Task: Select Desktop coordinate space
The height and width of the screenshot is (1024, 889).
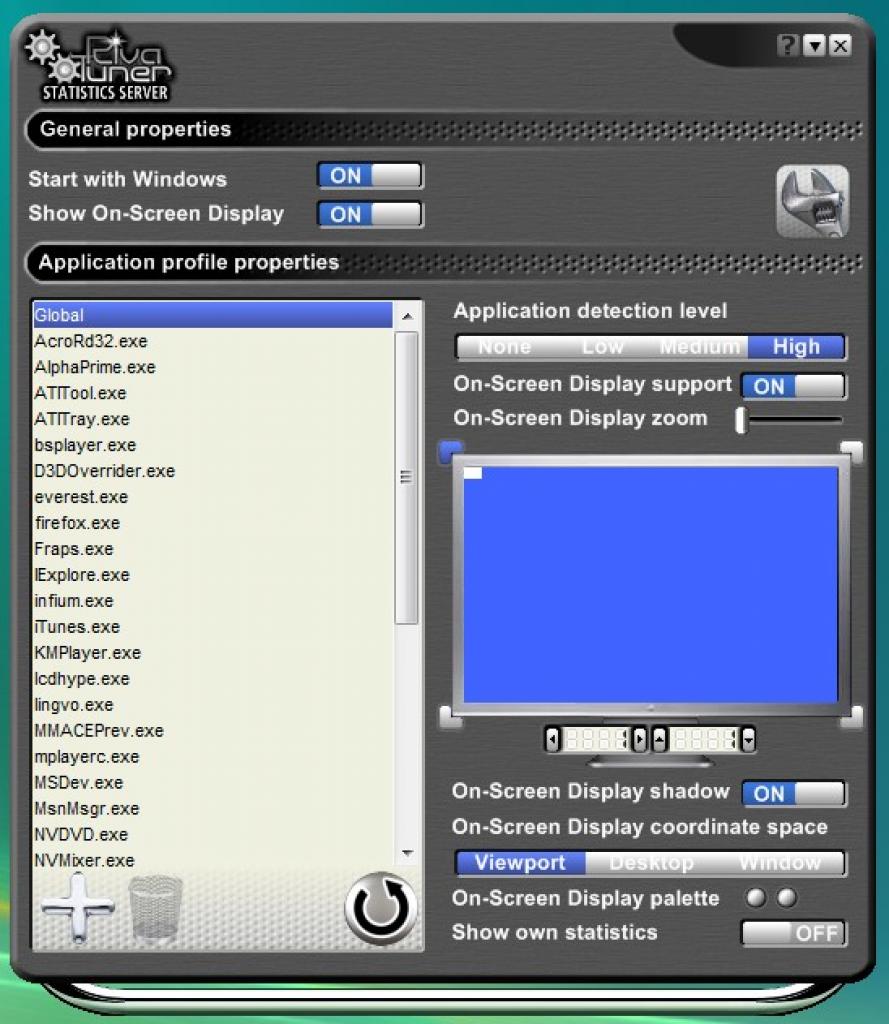Action: (x=651, y=863)
